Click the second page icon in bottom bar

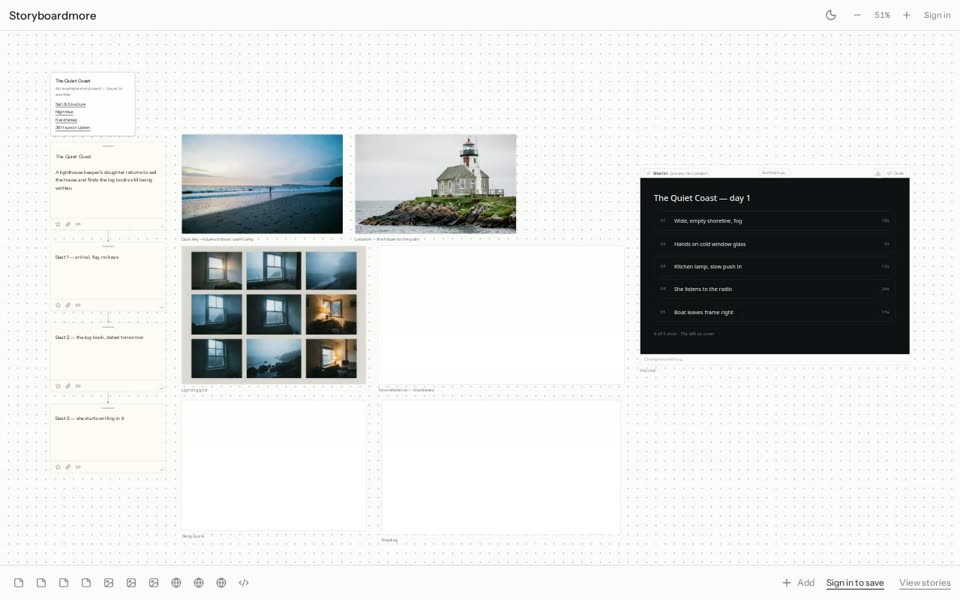click(41, 583)
